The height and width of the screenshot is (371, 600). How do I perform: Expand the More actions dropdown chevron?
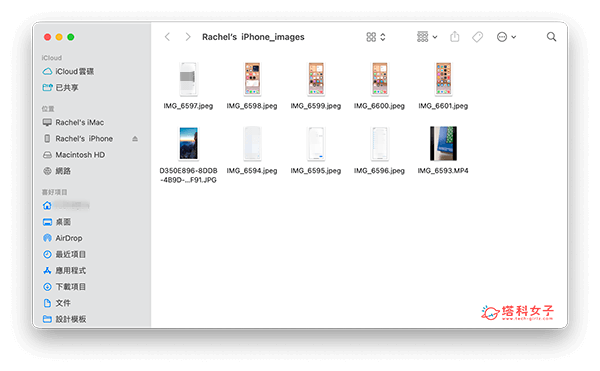tap(514, 37)
